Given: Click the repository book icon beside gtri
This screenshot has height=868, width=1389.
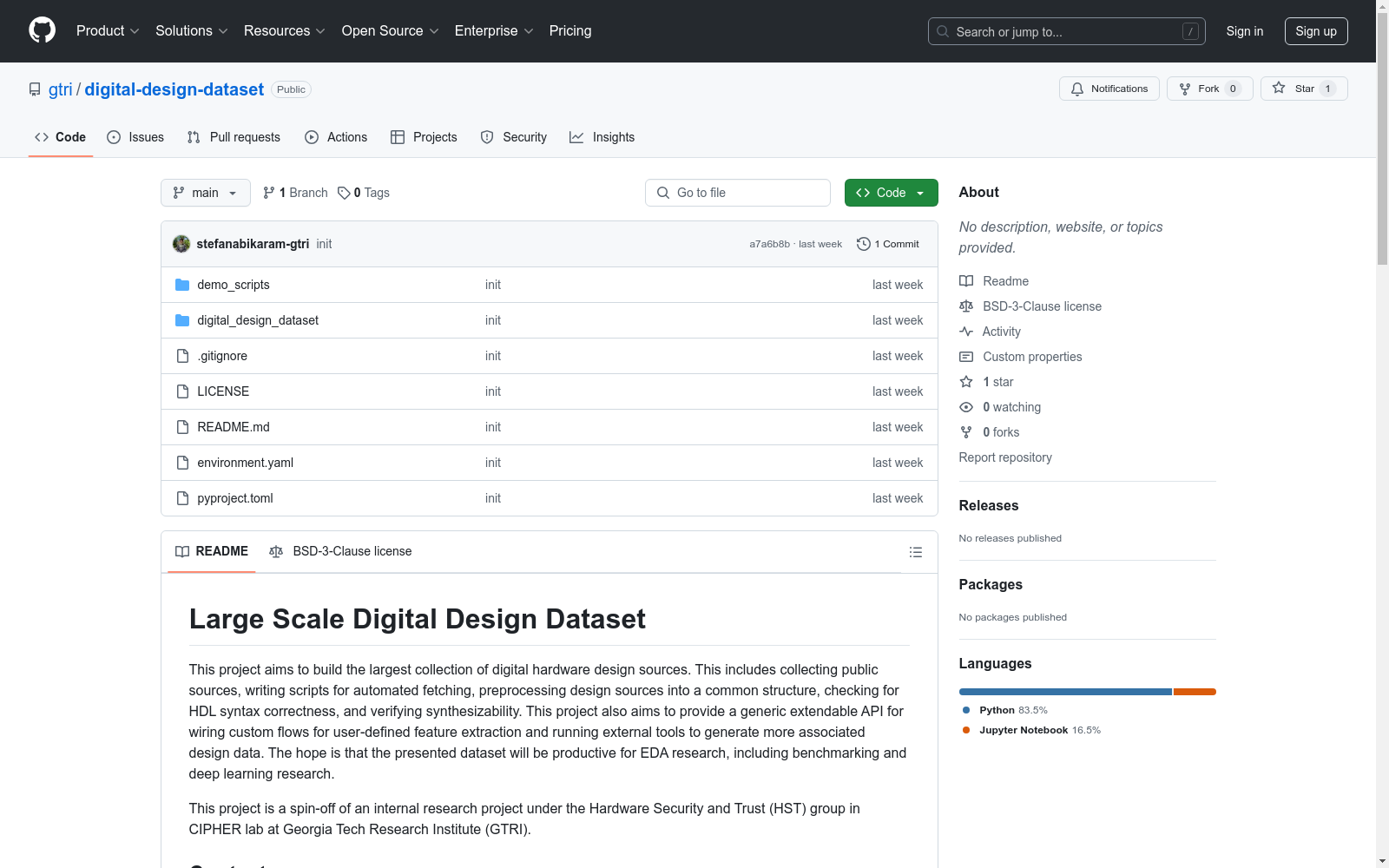Looking at the screenshot, I should [35, 89].
